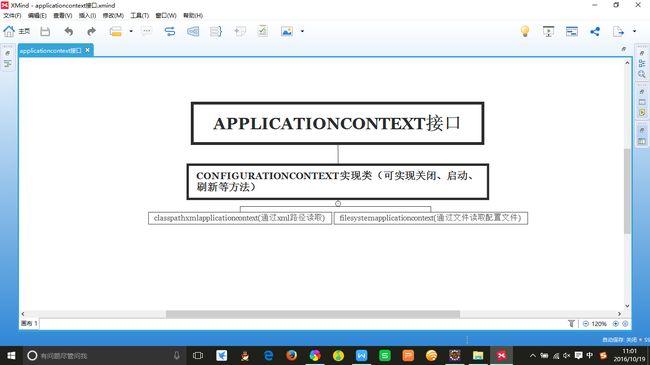Open File Explorer from the taskbar
Screen dimensions: 650x365
478,355
